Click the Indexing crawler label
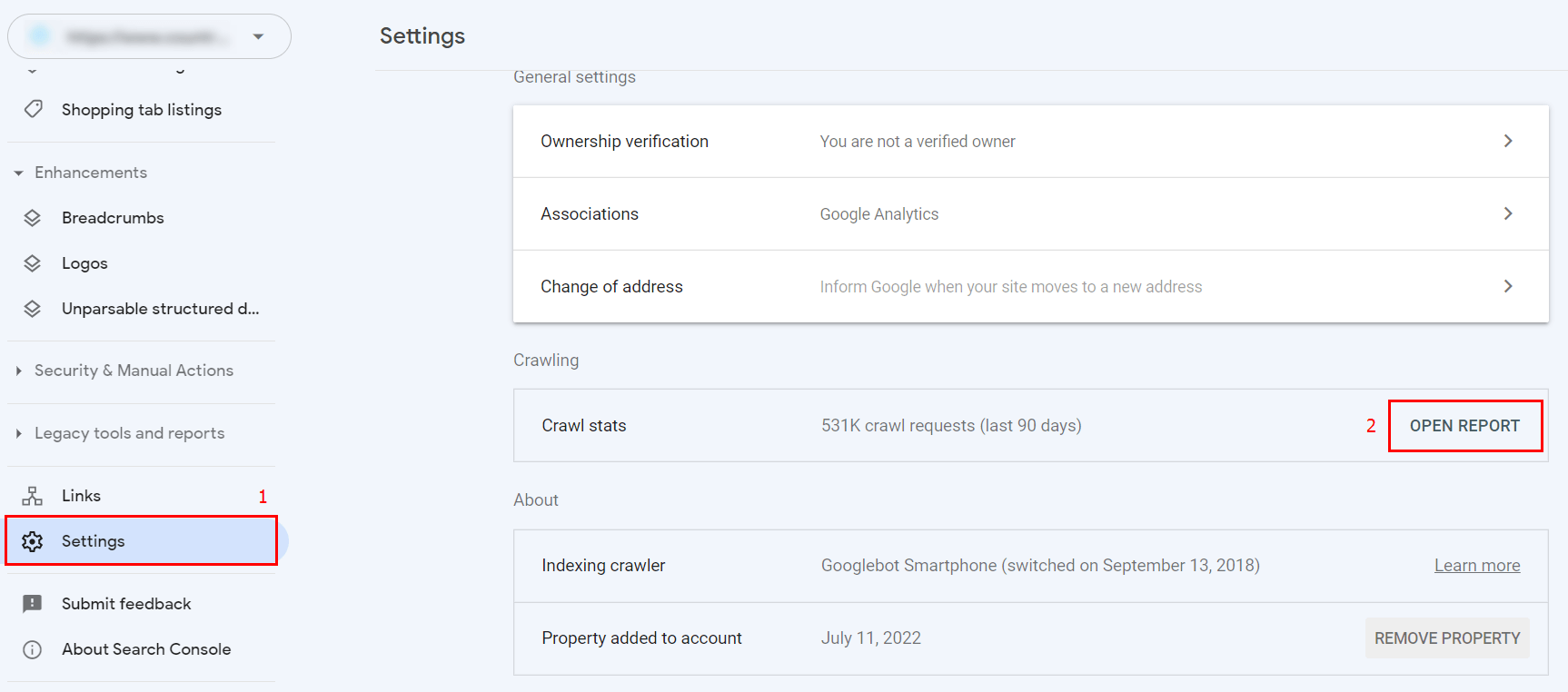Viewport: 1568px width, 692px height. (603, 566)
